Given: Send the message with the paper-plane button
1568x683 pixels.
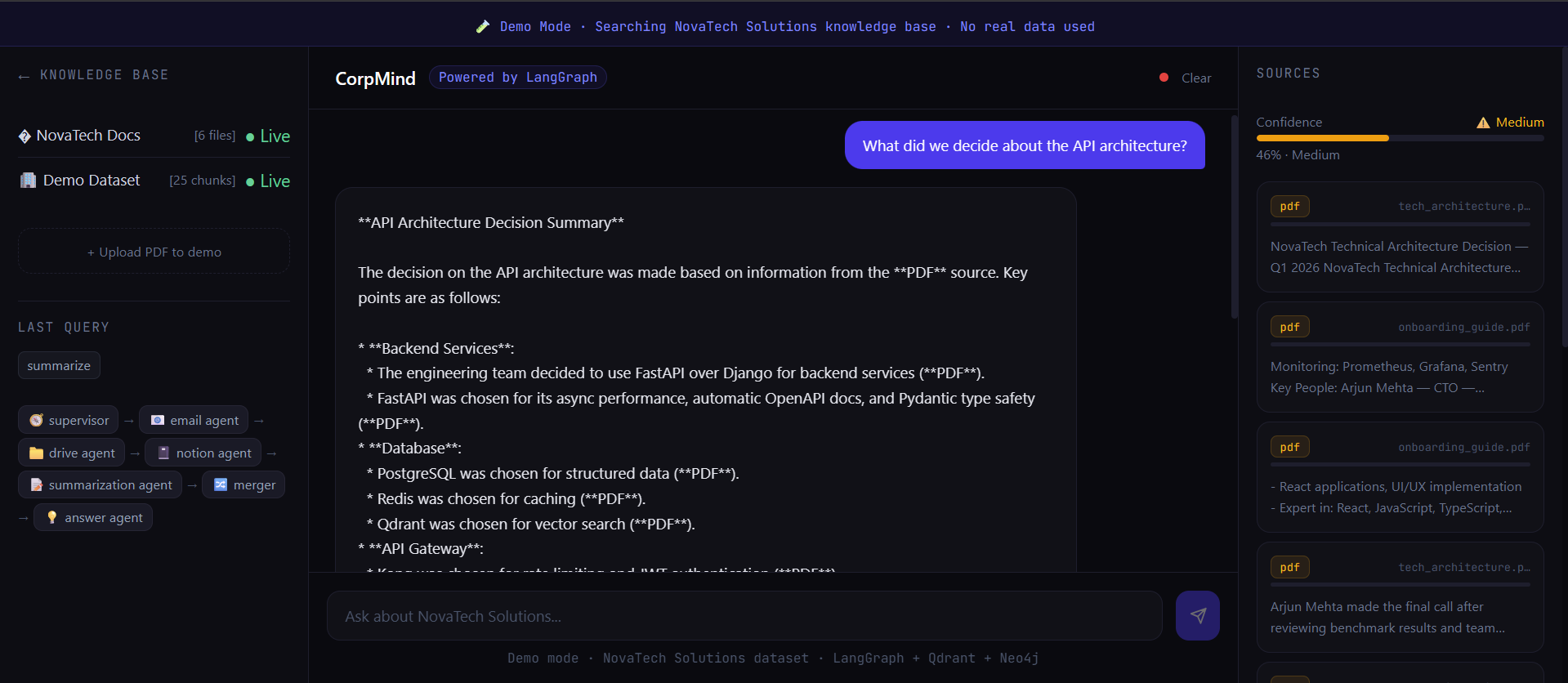Looking at the screenshot, I should tap(1198, 615).
